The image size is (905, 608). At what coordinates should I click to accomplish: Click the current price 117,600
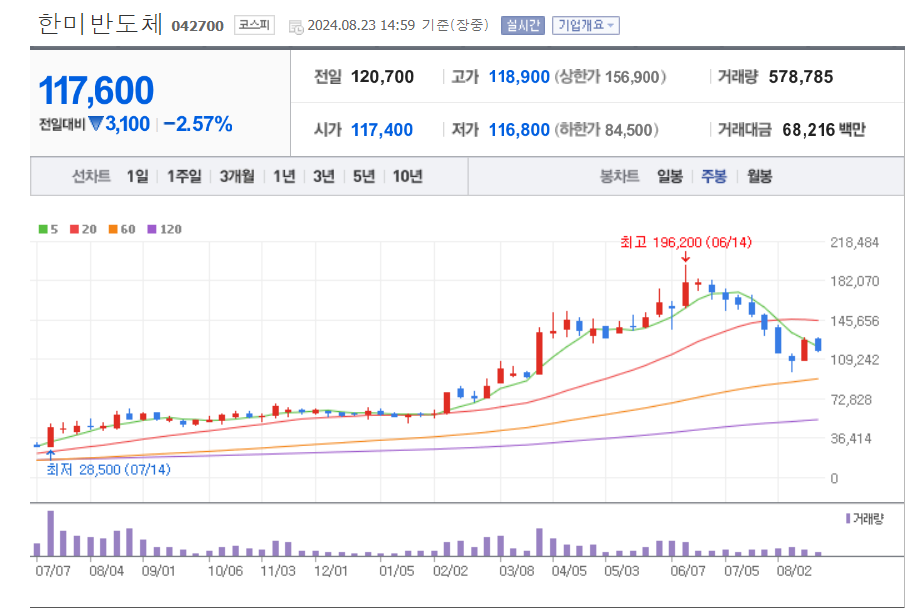[x=96, y=91]
